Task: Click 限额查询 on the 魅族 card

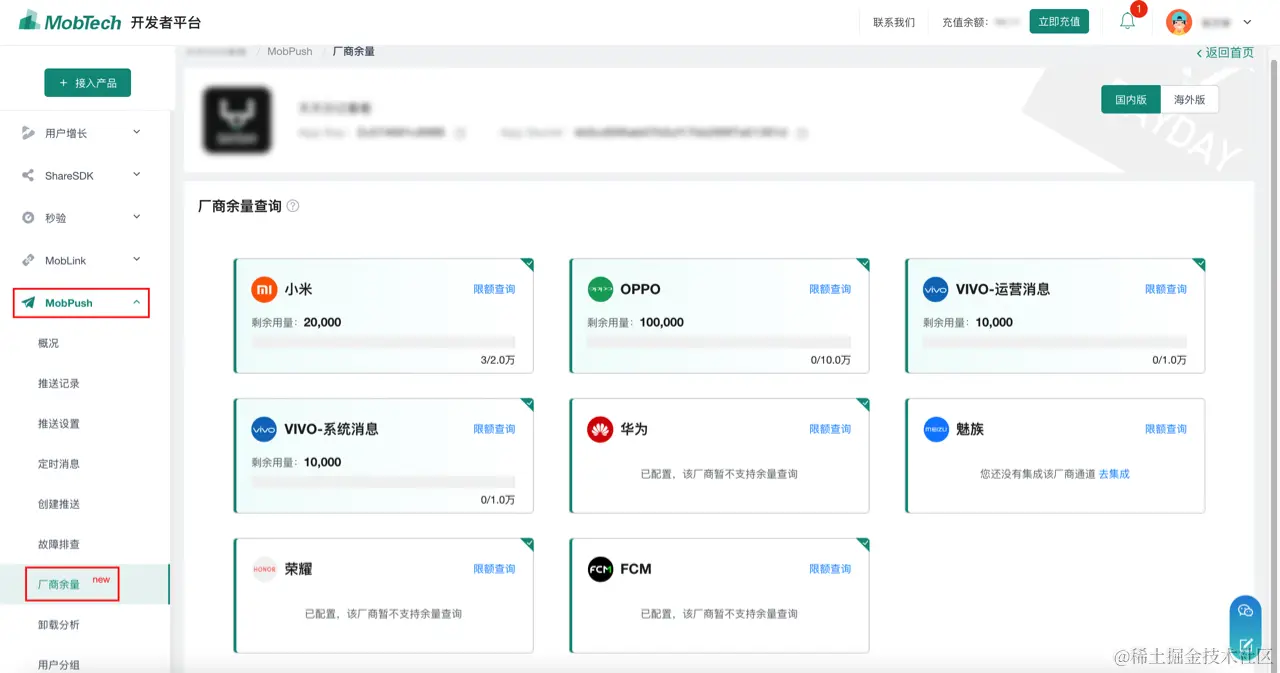Action: click(1166, 429)
